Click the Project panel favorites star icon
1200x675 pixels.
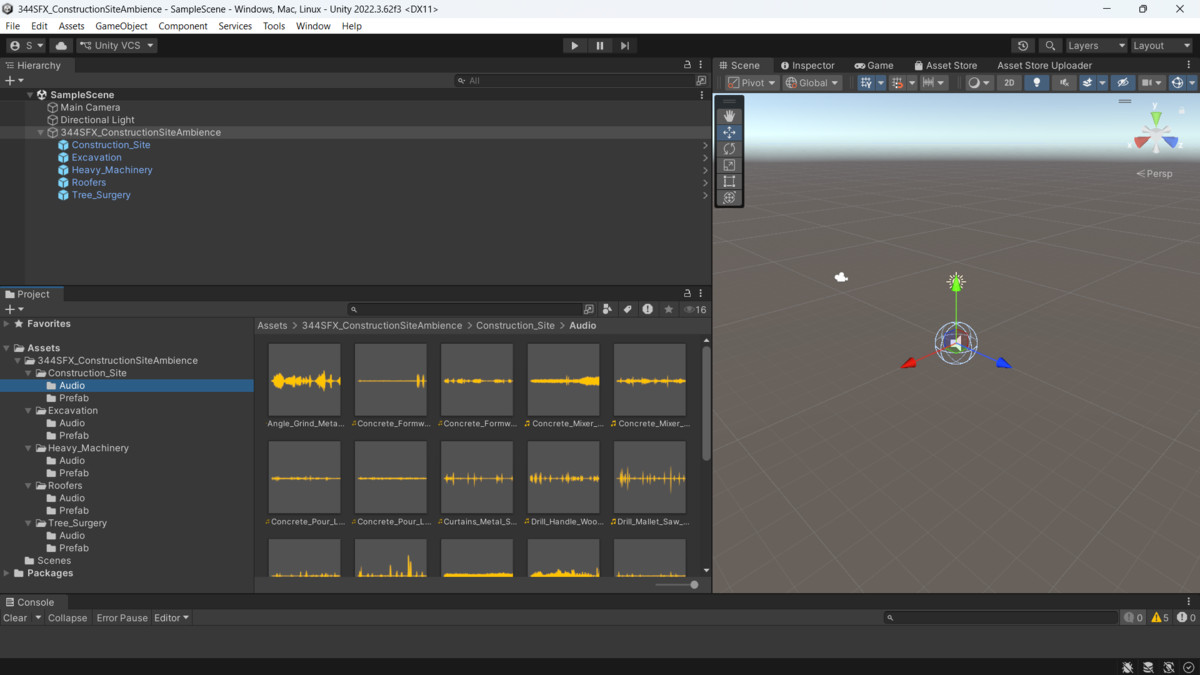click(668, 309)
